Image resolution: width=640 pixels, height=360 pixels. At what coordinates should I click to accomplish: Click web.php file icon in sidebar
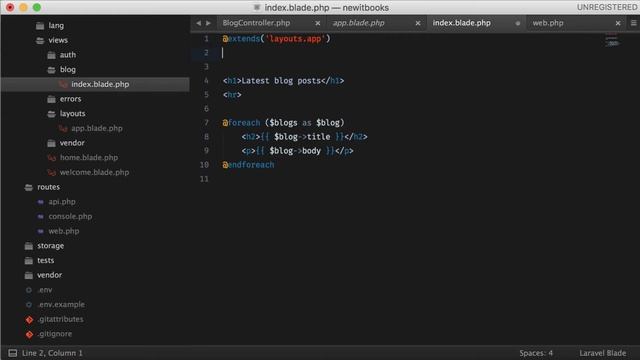40,231
